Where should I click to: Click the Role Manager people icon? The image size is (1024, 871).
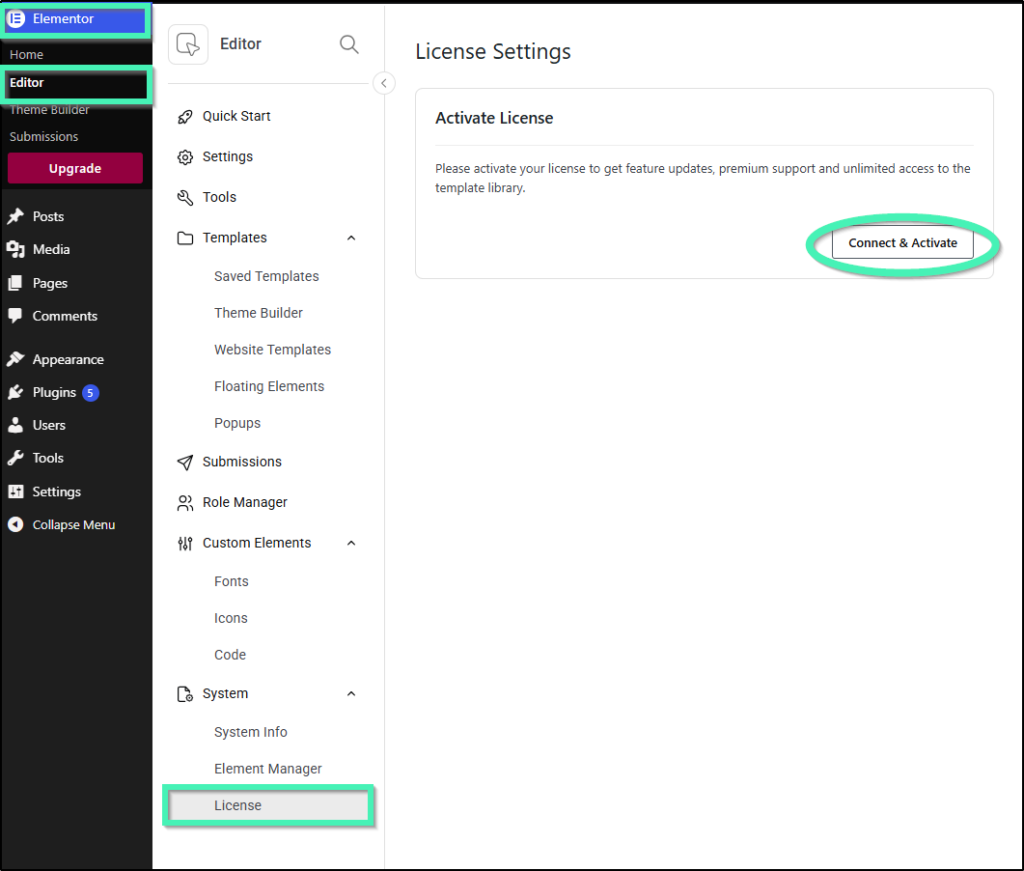(x=185, y=503)
